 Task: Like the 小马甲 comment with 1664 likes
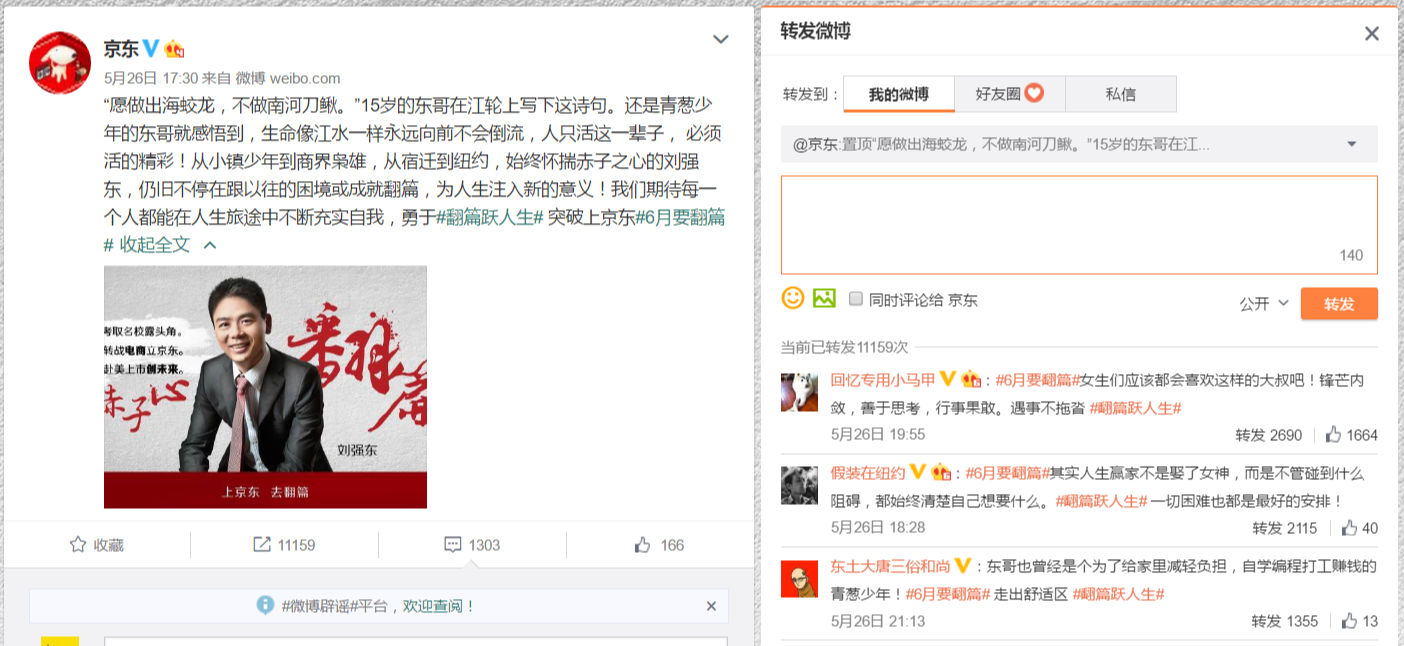click(x=1351, y=435)
